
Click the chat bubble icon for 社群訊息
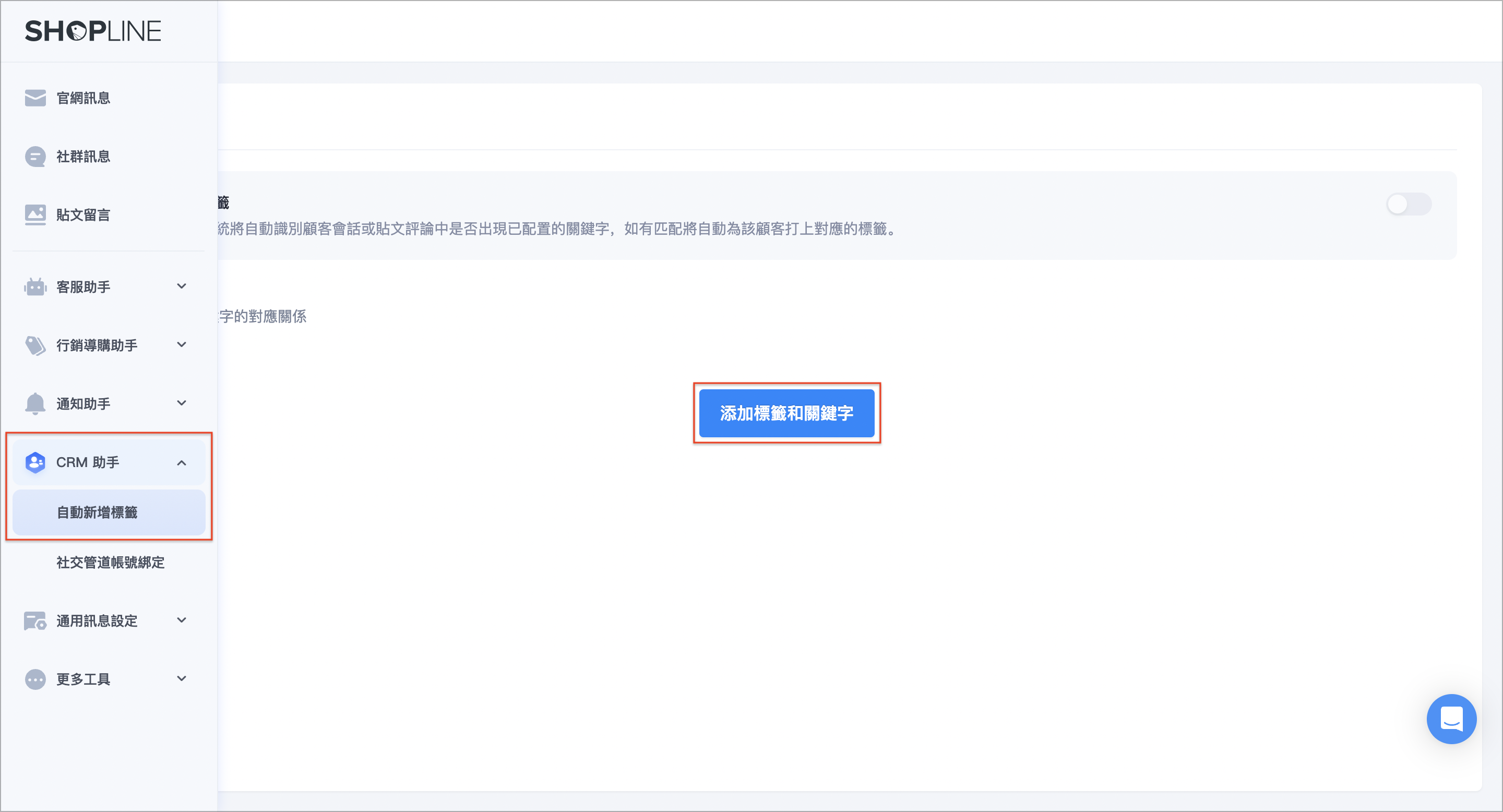[35, 157]
